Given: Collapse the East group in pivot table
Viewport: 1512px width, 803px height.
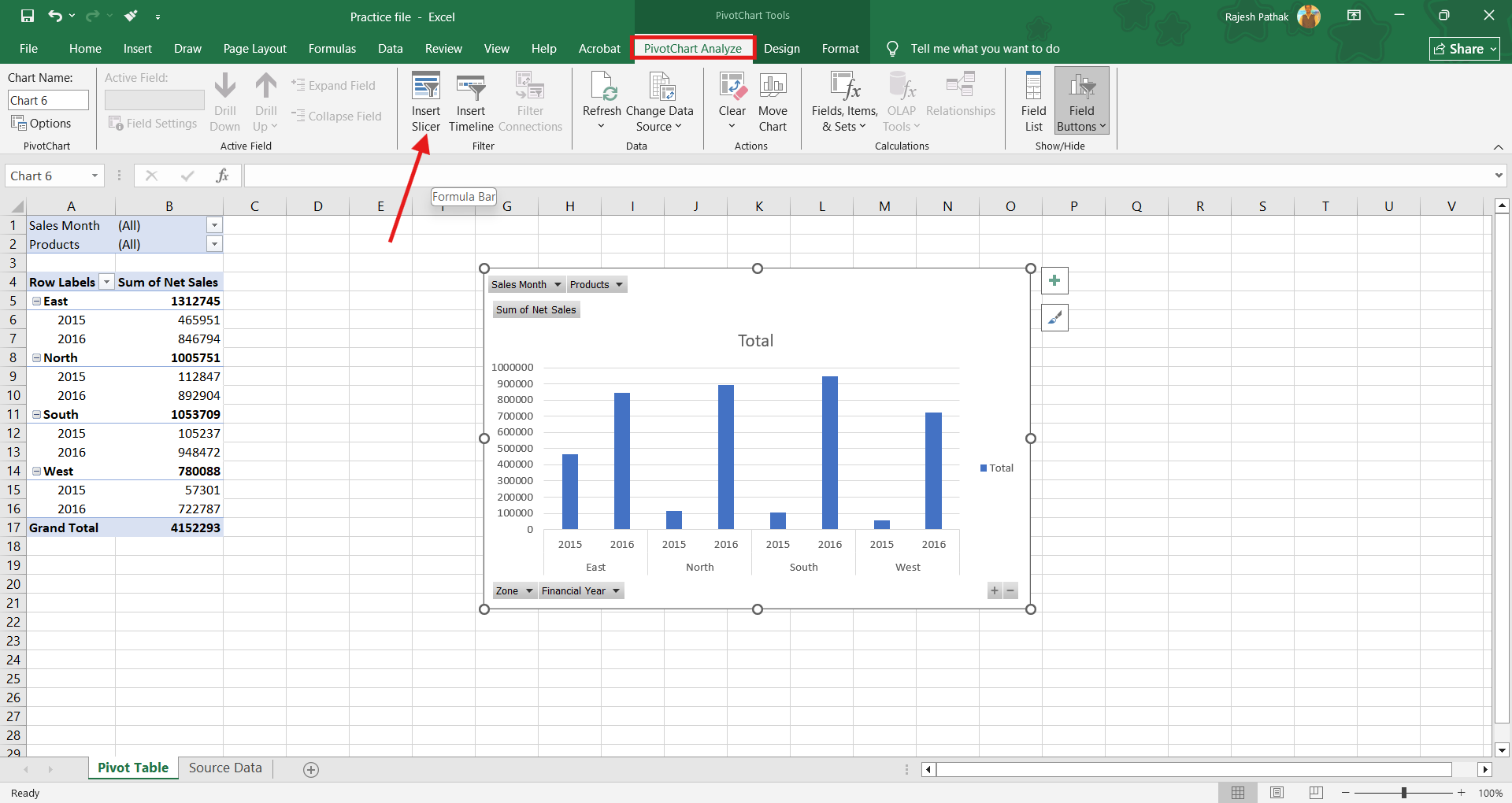Looking at the screenshot, I should pyautogui.click(x=36, y=302).
